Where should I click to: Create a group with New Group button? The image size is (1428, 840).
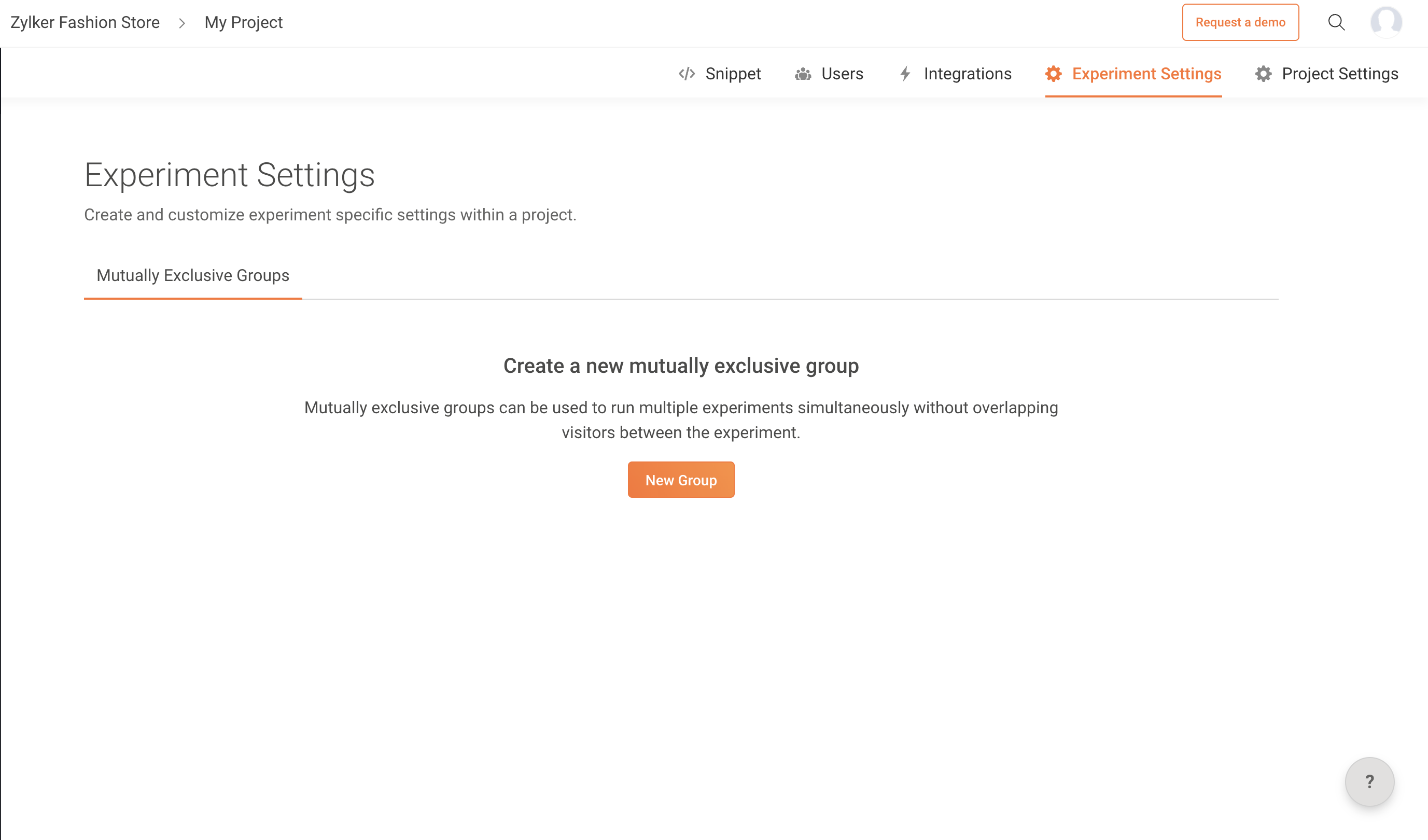coord(681,480)
